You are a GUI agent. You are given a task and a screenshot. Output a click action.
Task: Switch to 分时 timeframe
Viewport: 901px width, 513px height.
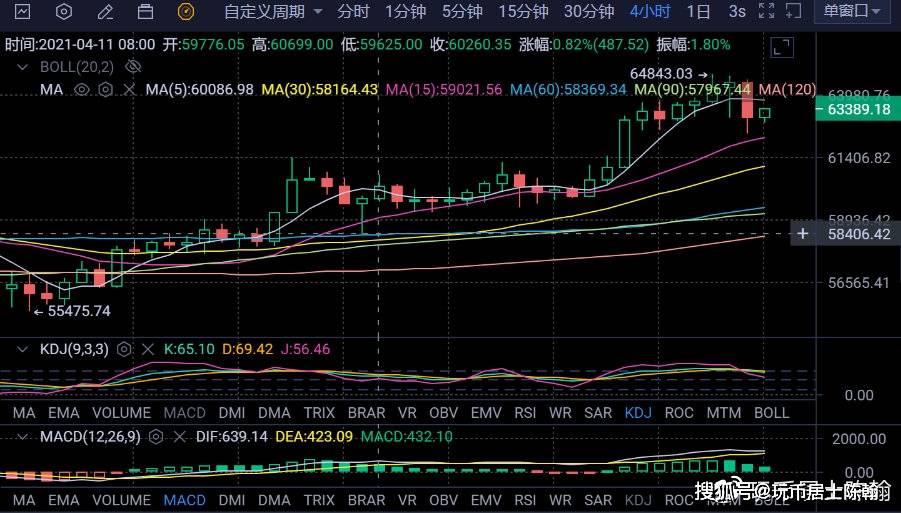tap(353, 11)
